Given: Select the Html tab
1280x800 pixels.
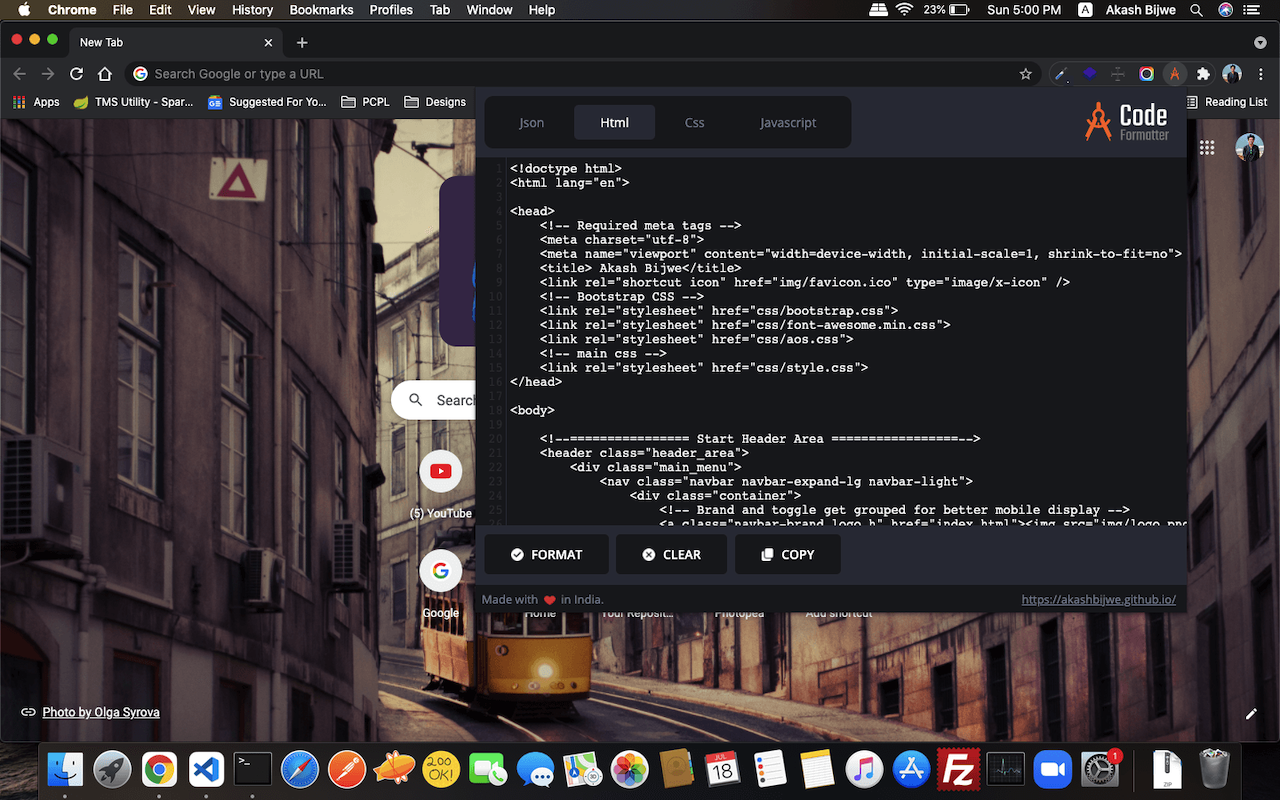Looking at the screenshot, I should click(x=615, y=122).
